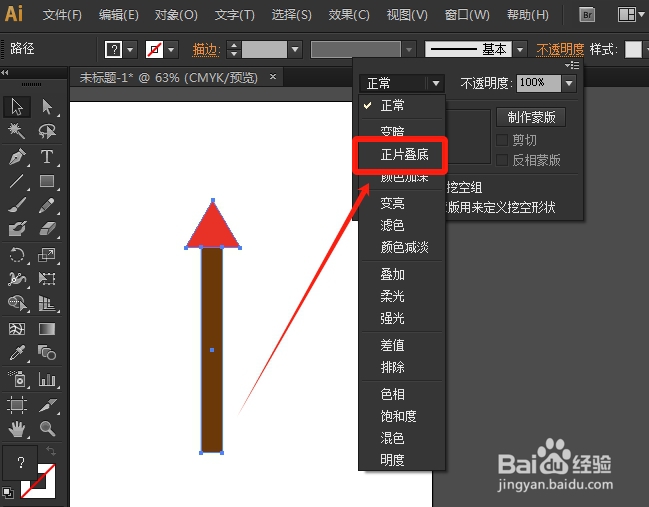Select the Pen tool
This screenshot has height=507, width=649.
17,157
